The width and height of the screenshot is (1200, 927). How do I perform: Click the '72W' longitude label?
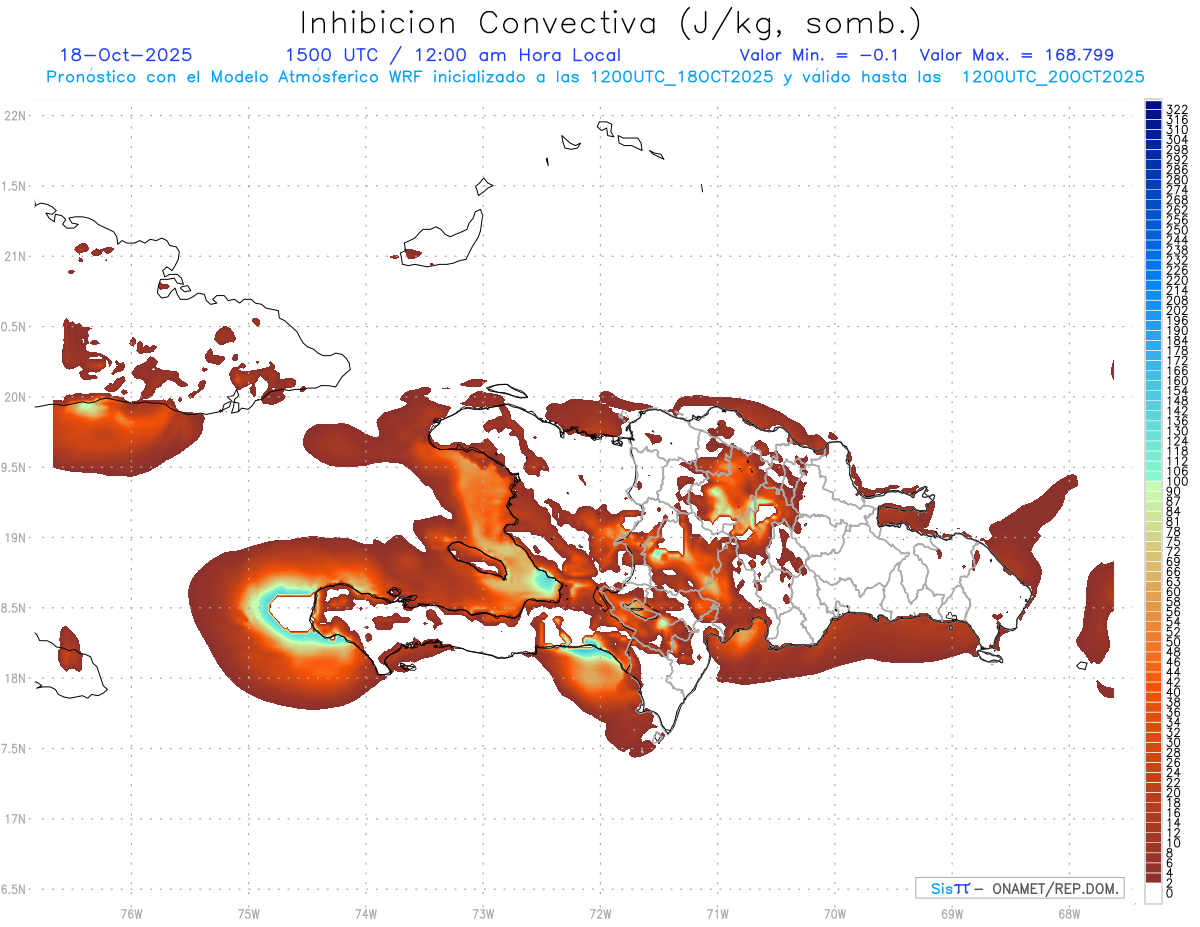(600, 912)
